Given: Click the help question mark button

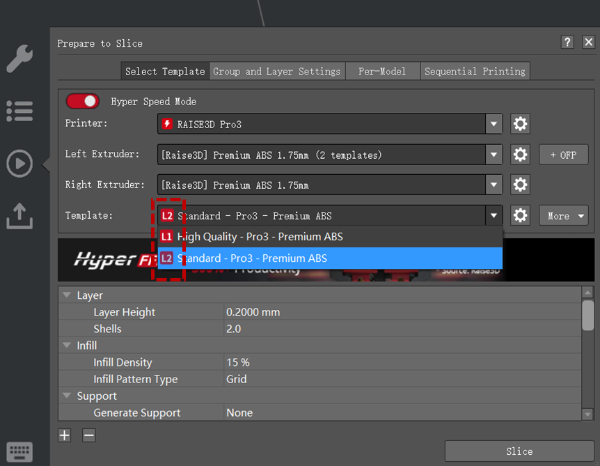Looking at the screenshot, I should [x=567, y=43].
